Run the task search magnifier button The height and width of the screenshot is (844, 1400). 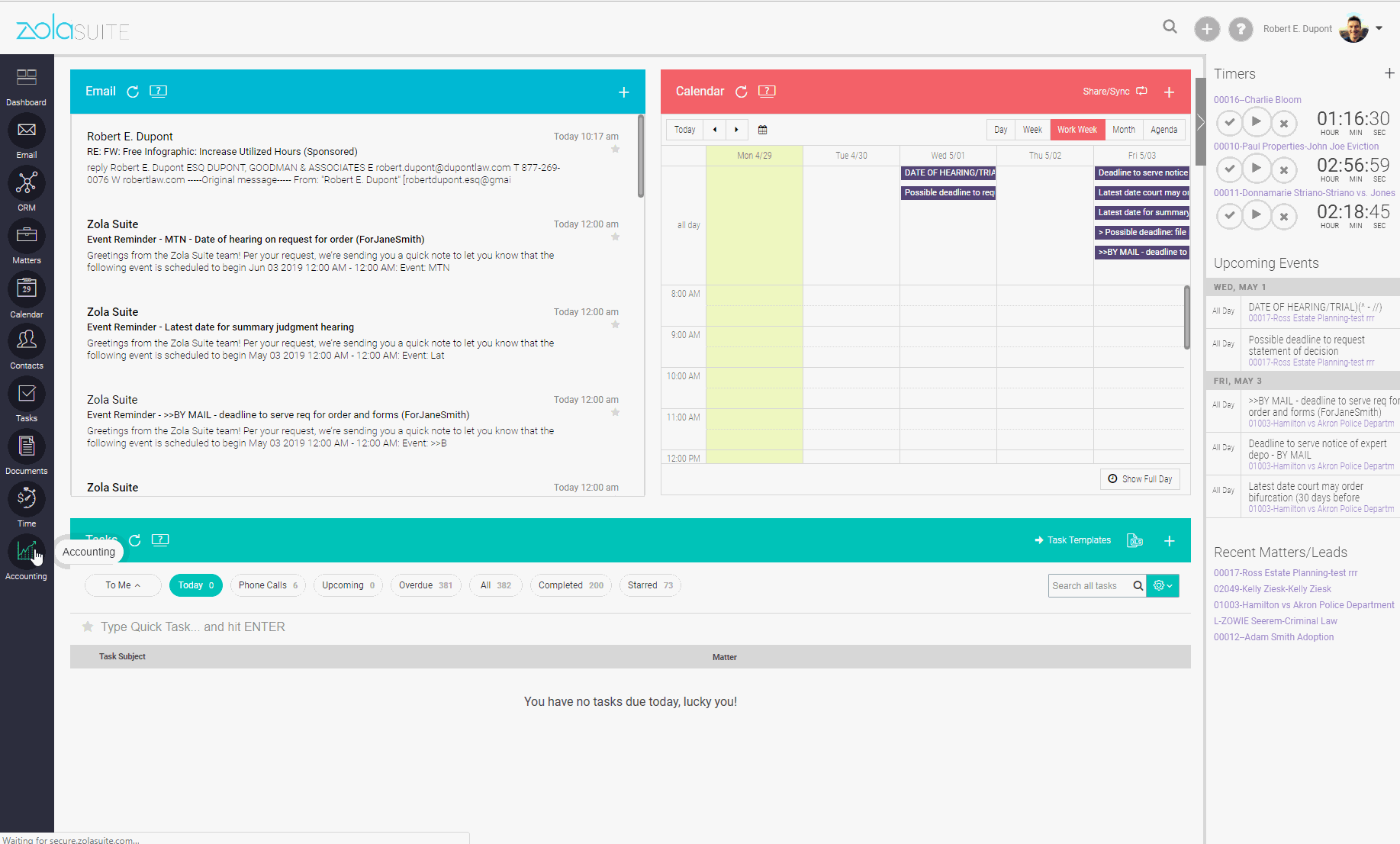pos(1138,586)
